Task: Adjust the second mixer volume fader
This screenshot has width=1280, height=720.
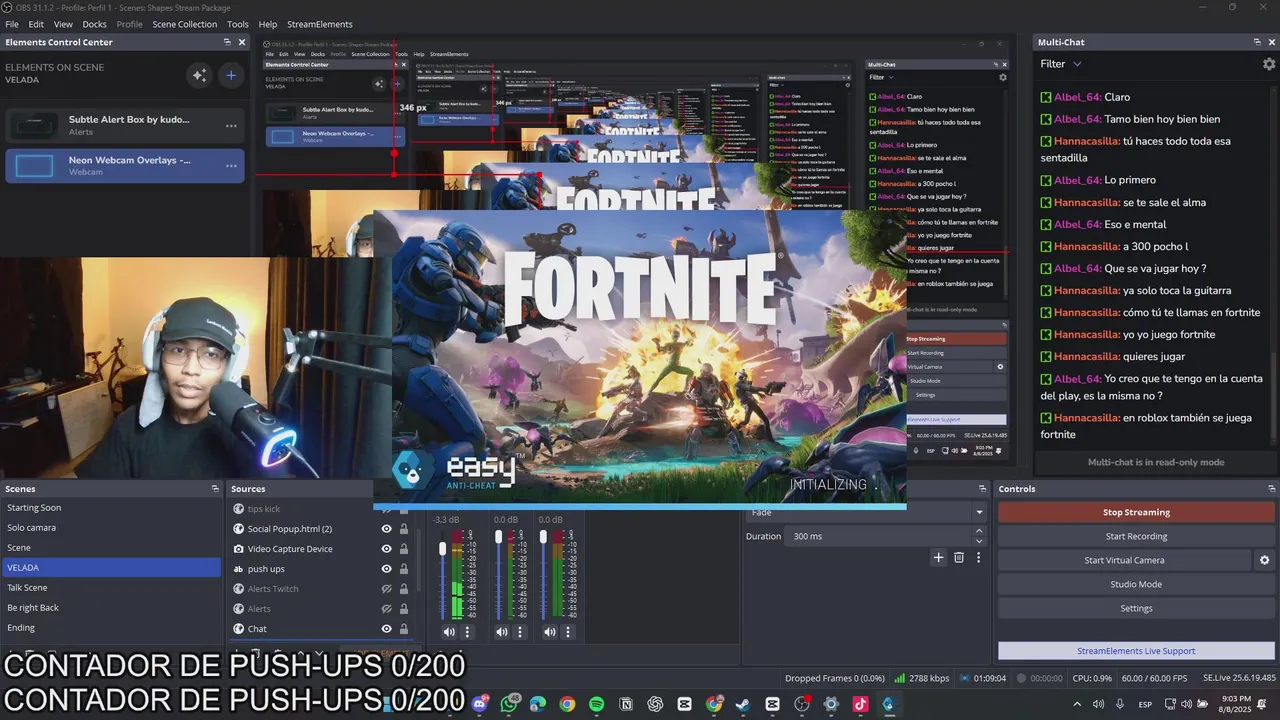Action: pyautogui.click(x=498, y=538)
